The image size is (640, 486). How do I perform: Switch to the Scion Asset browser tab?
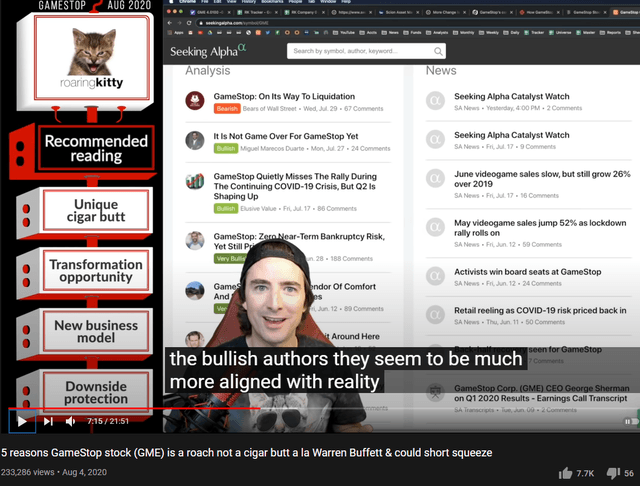pos(398,12)
